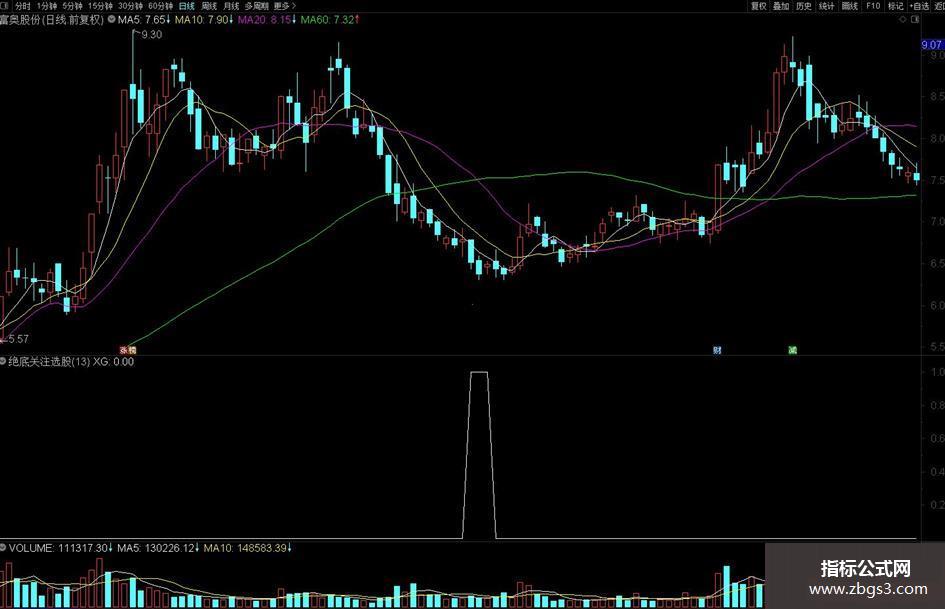The height and width of the screenshot is (609, 945).
Task: Switch to the 周线 weekly chart tab
Action: [x=209, y=5]
